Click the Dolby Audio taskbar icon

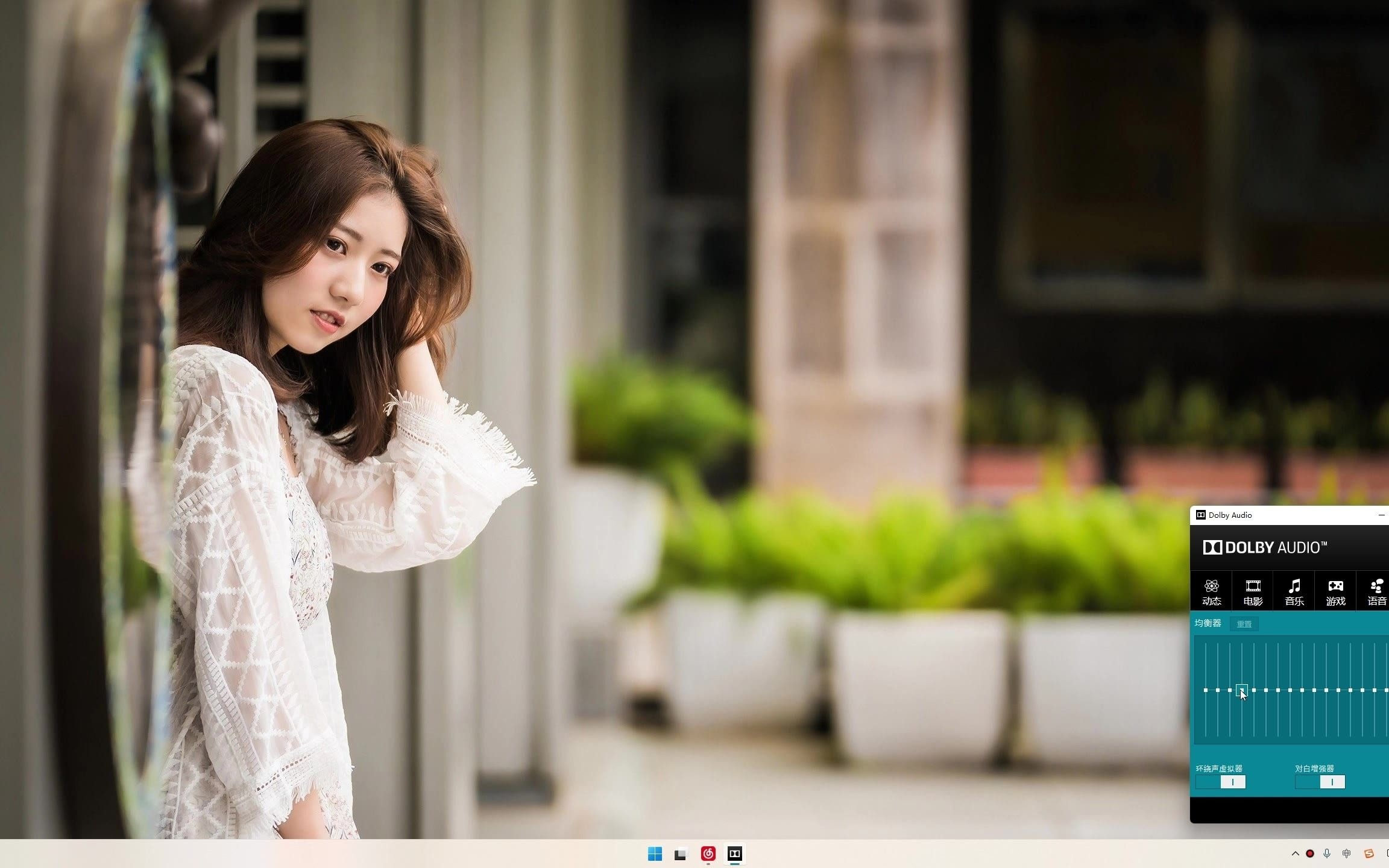(x=734, y=854)
